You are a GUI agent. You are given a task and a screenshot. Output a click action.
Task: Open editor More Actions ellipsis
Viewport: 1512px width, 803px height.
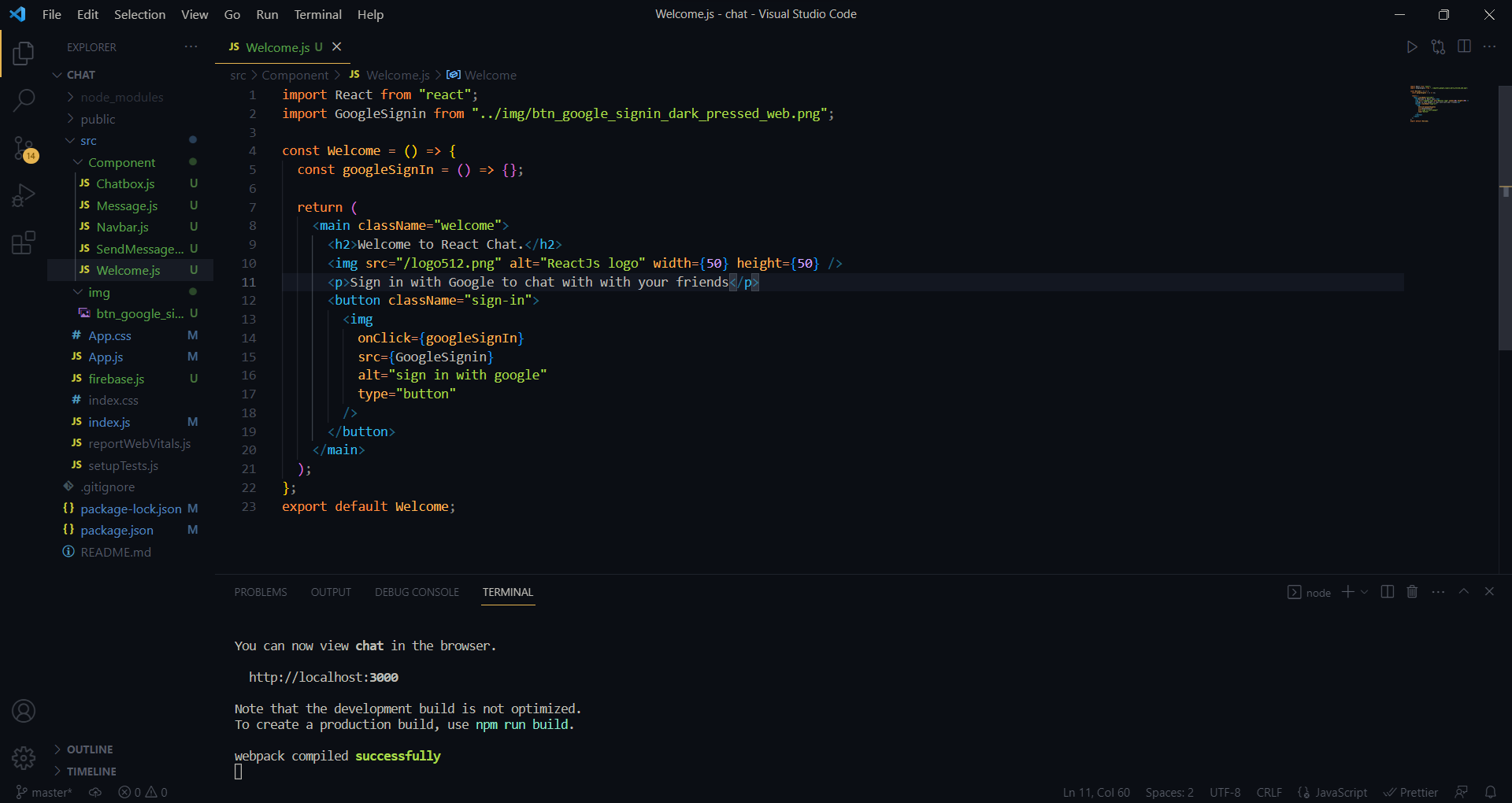tap(1489, 46)
